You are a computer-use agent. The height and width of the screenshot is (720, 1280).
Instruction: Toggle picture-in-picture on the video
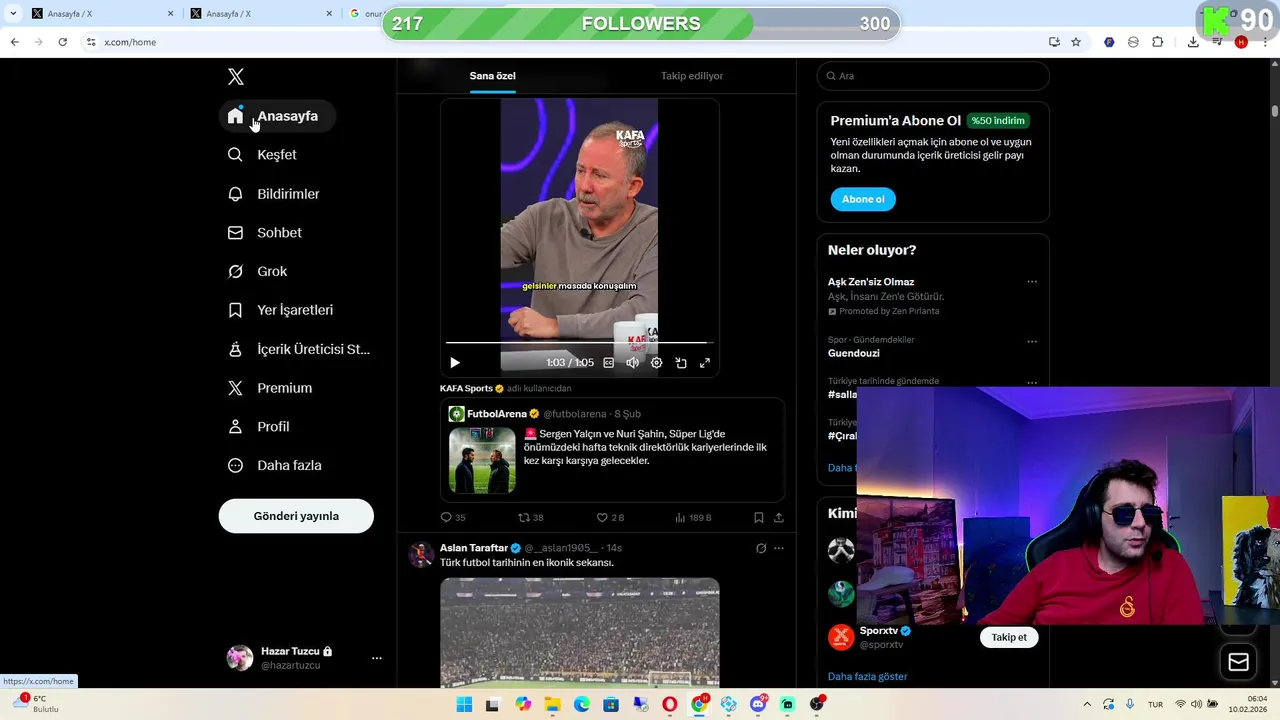point(681,363)
